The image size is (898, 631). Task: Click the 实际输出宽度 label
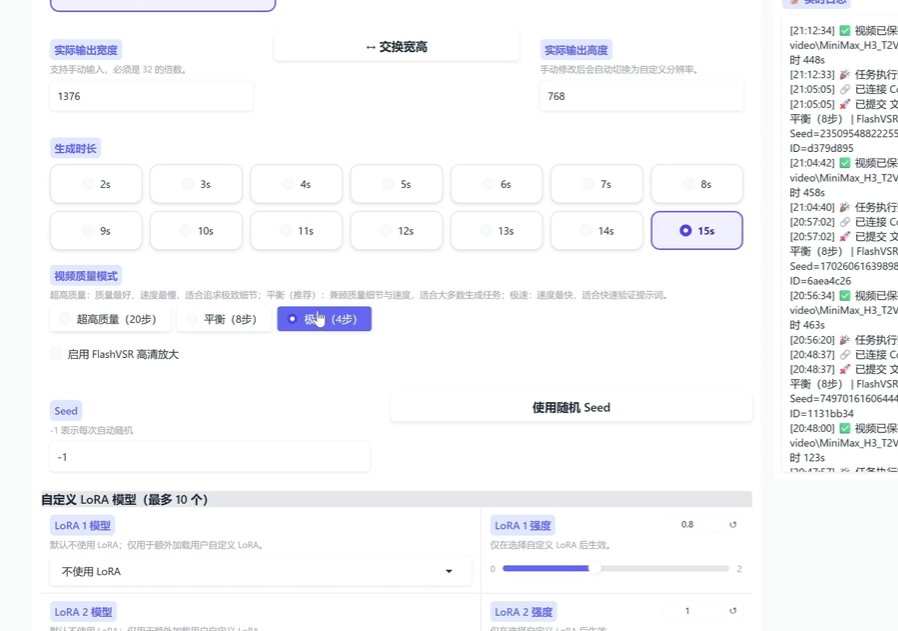(86, 50)
